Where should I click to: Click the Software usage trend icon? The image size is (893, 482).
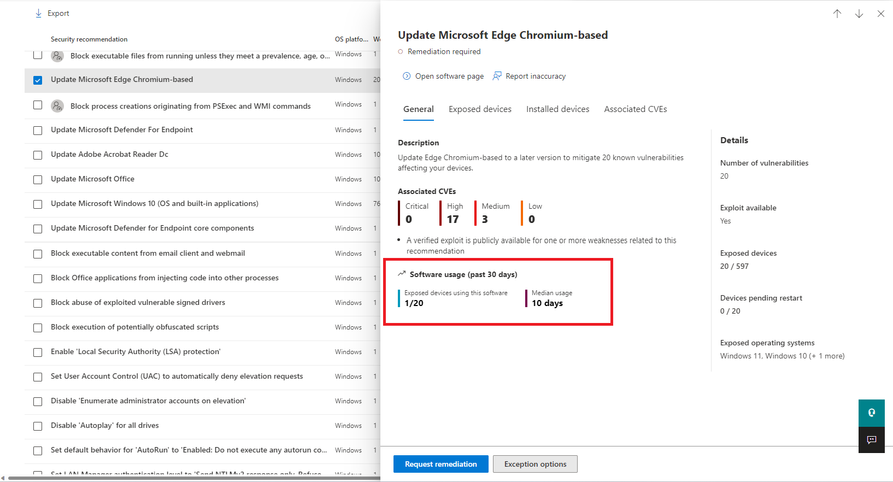click(402, 274)
